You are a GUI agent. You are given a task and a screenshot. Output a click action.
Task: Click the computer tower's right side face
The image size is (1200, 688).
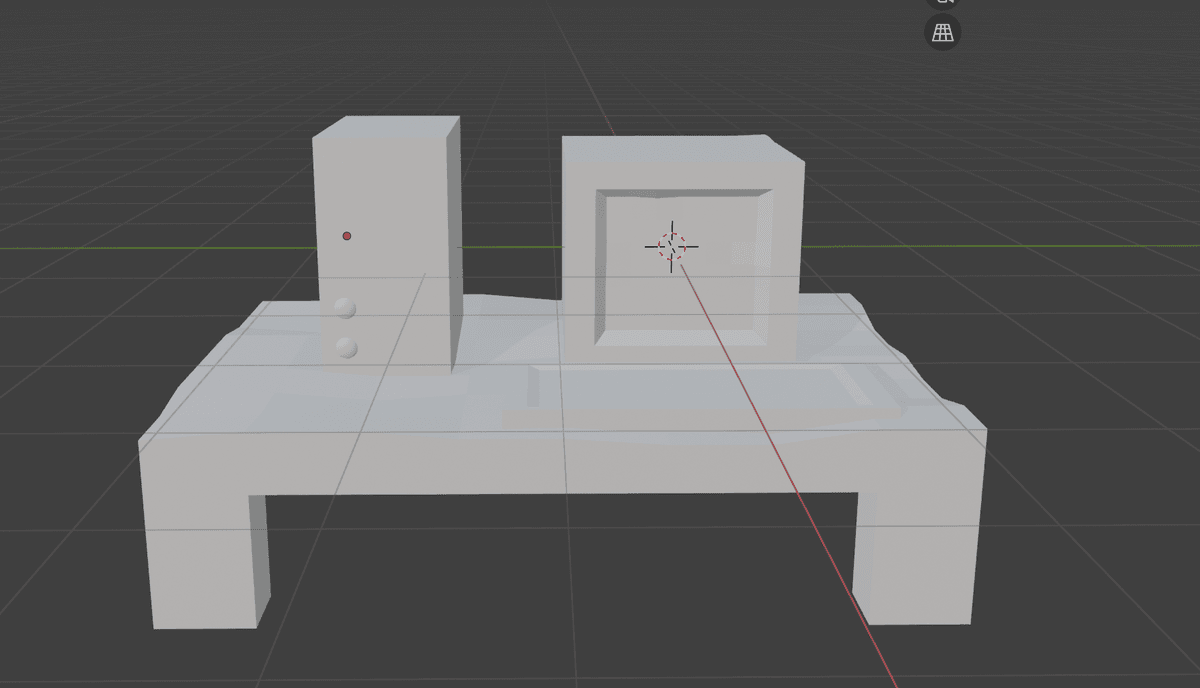(x=453, y=240)
